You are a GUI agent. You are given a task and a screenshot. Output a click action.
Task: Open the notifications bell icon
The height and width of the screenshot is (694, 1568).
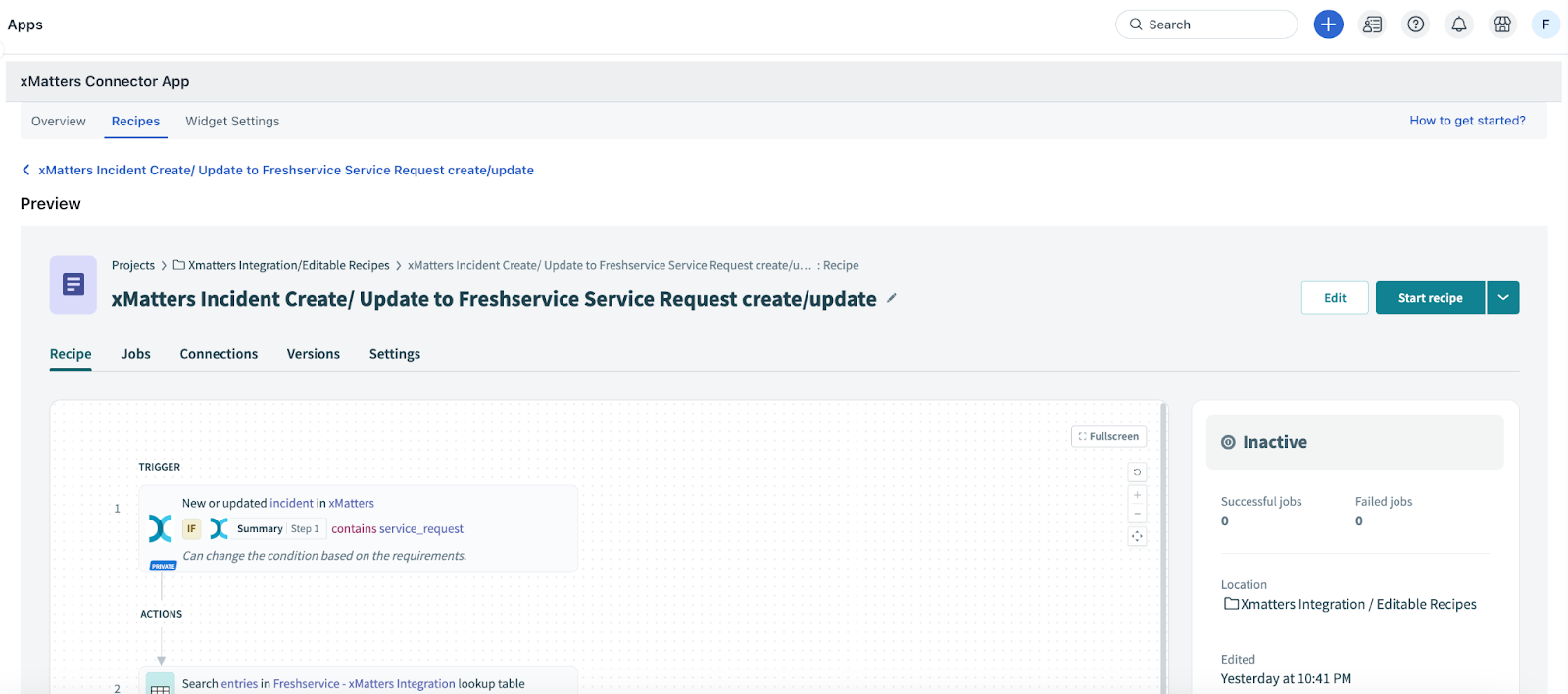(x=1459, y=25)
